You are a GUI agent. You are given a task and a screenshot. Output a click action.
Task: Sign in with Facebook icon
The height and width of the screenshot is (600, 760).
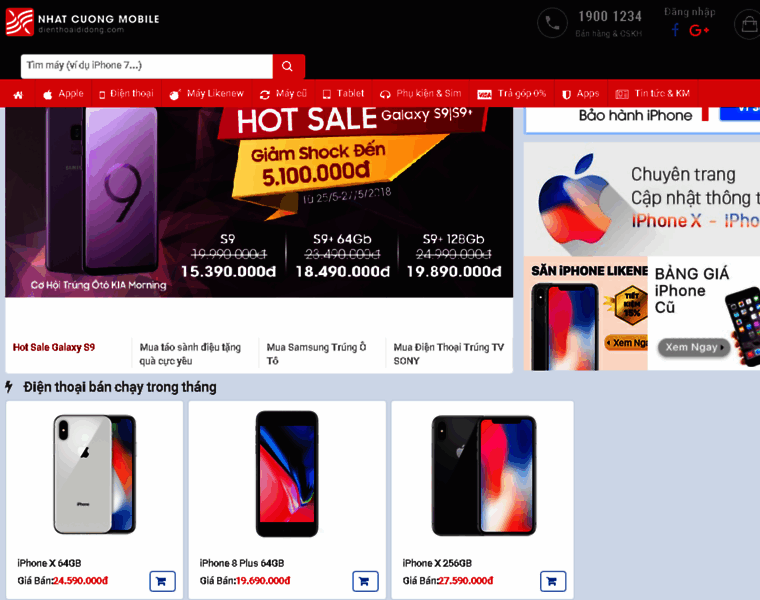[675, 30]
